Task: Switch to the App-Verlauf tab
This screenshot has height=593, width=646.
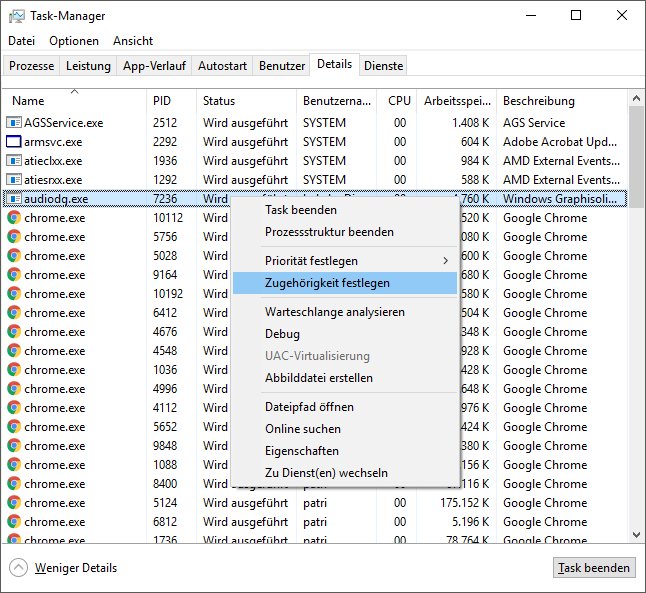Action: (154, 66)
